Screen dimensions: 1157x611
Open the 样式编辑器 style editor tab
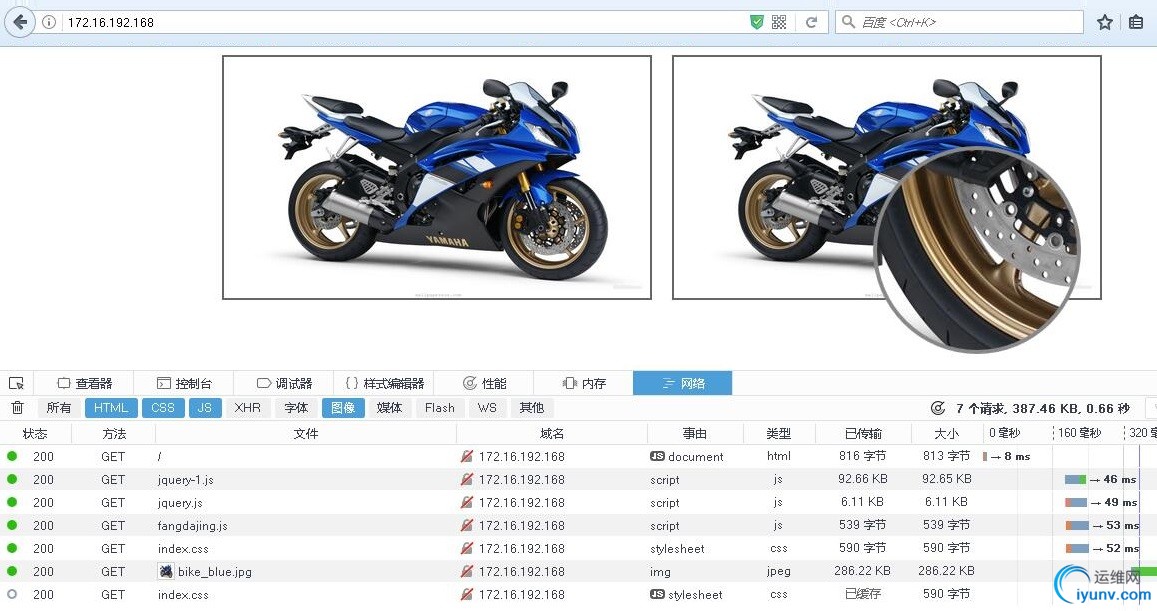[x=384, y=383]
